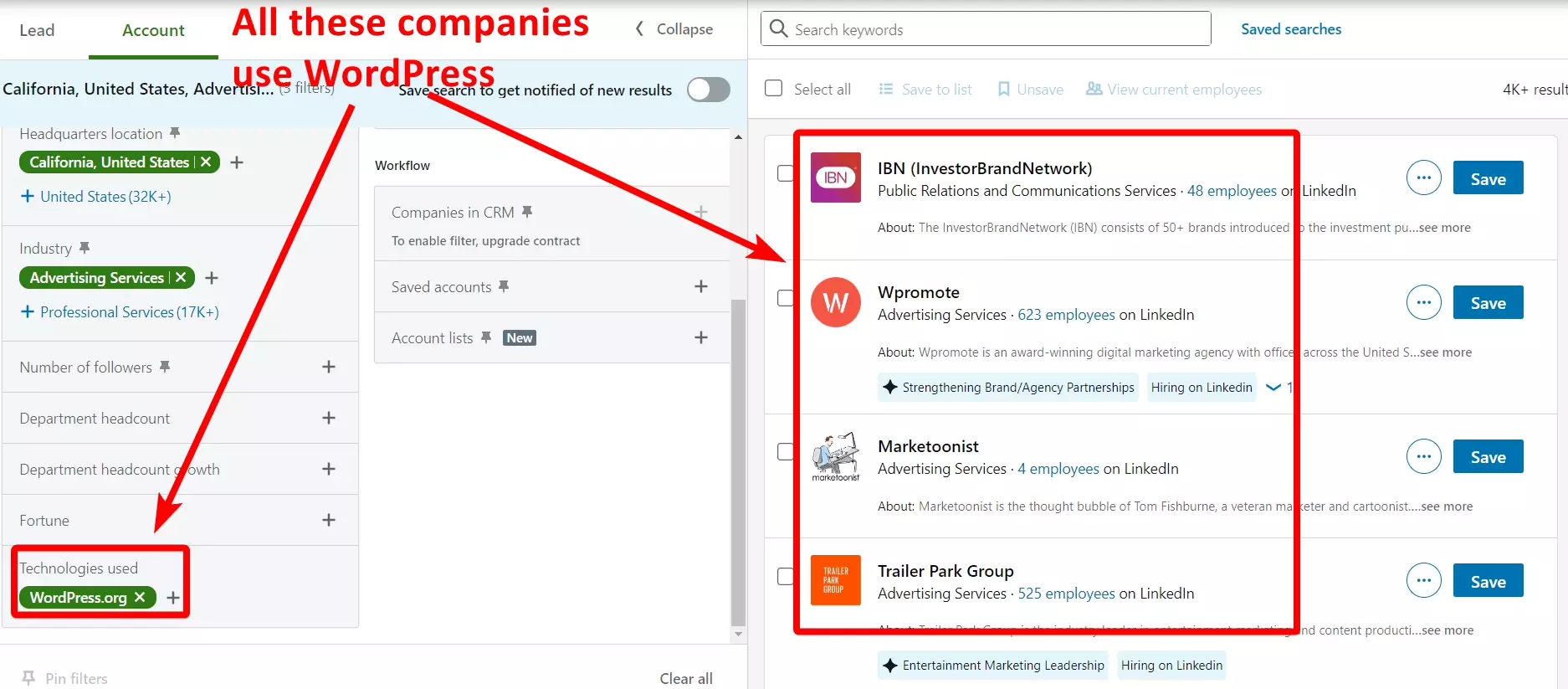Remove WordPress.org technology filter
1568x689 pixels.
pyautogui.click(x=140, y=597)
